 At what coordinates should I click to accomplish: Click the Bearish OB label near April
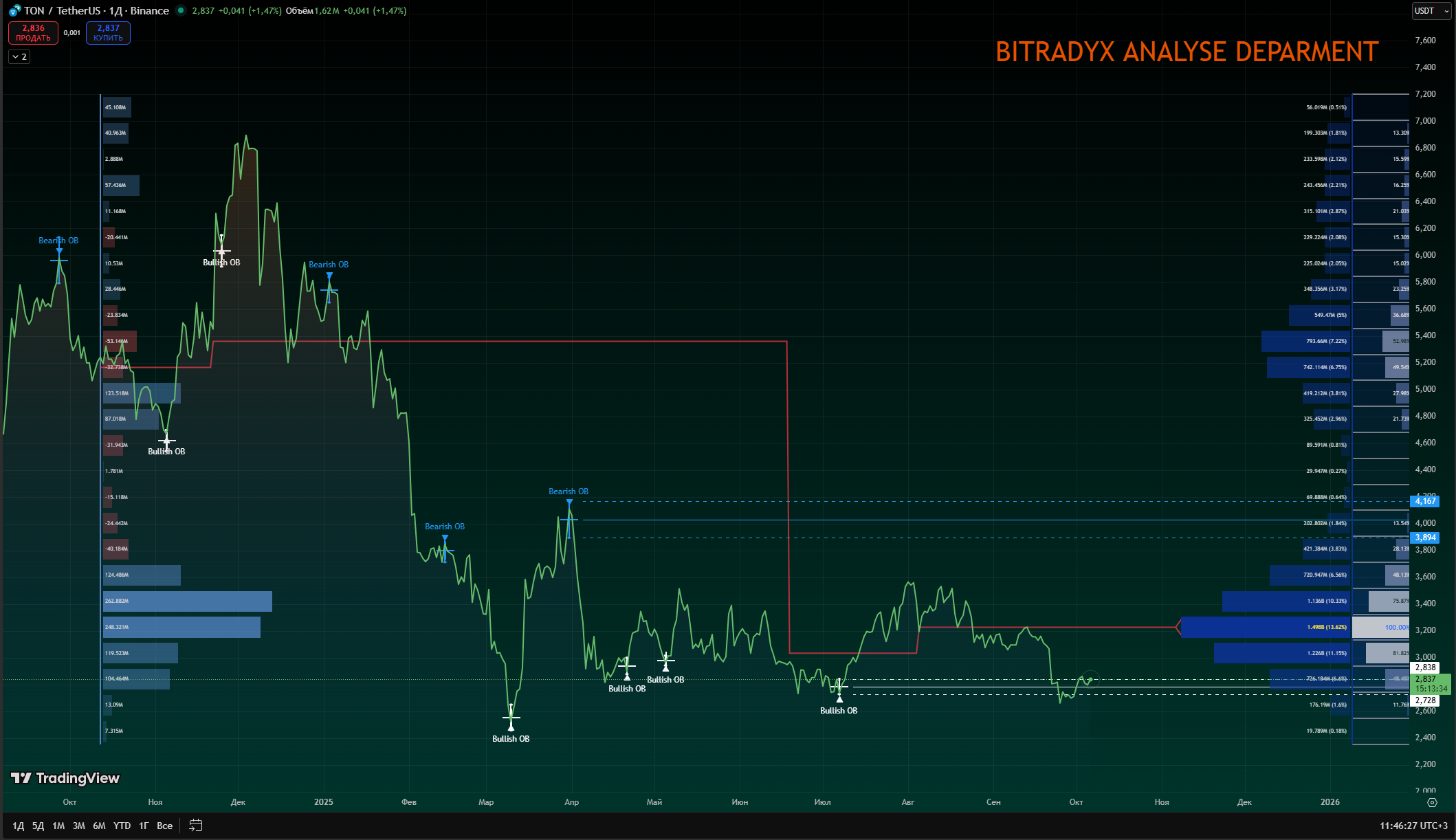click(569, 491)
